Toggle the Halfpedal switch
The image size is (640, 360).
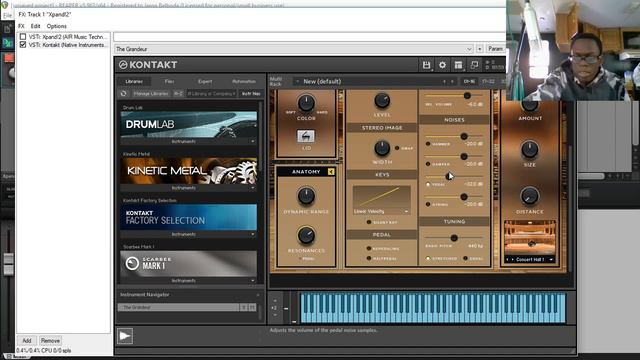tap(369, 258)
